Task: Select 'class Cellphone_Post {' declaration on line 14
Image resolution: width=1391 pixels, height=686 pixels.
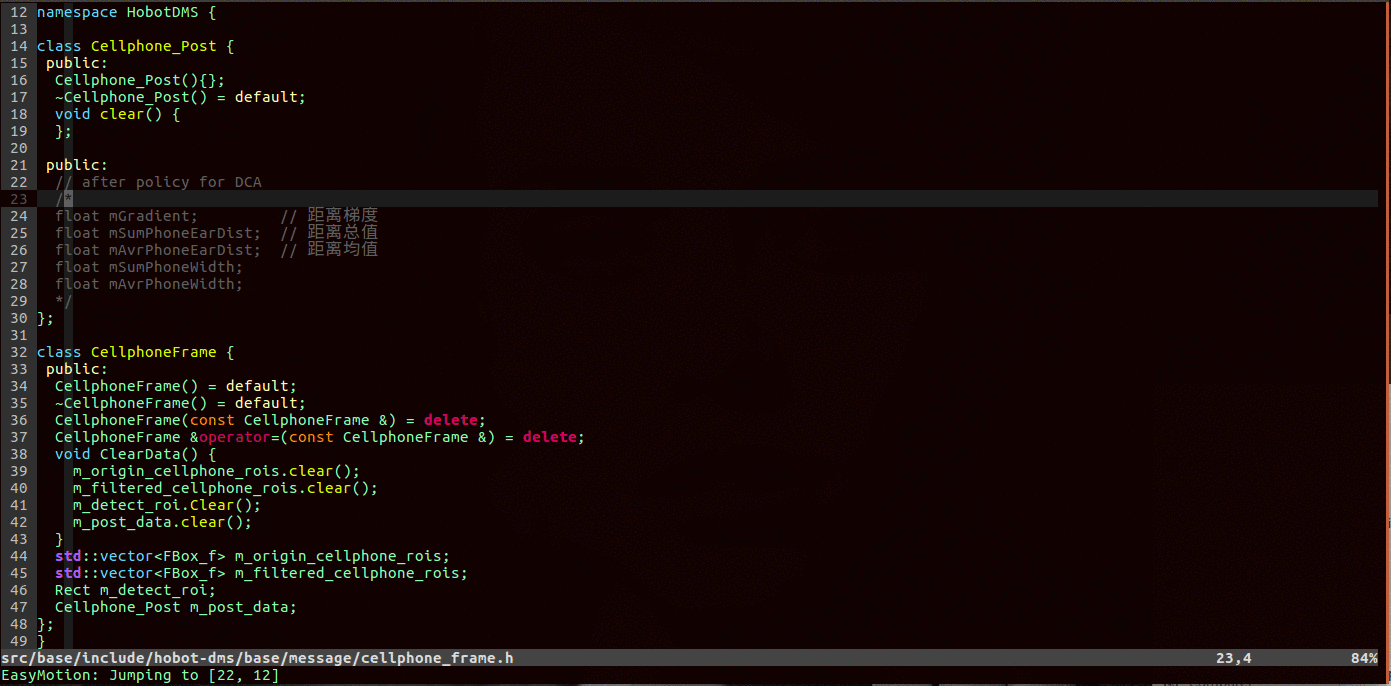Action: (135, 47)
